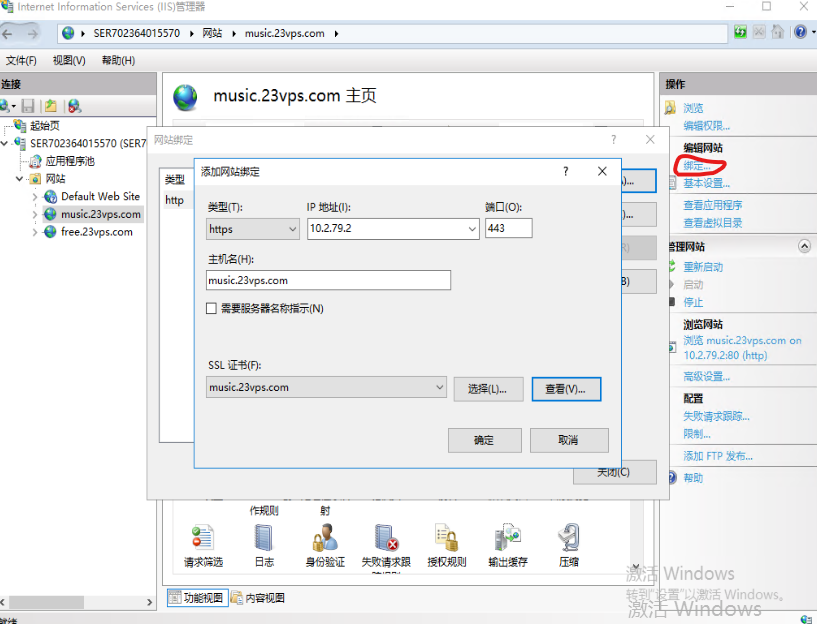Open the Authentication (身份验证) feature
This screenshot has height=624, width=817.
point(325,545)
